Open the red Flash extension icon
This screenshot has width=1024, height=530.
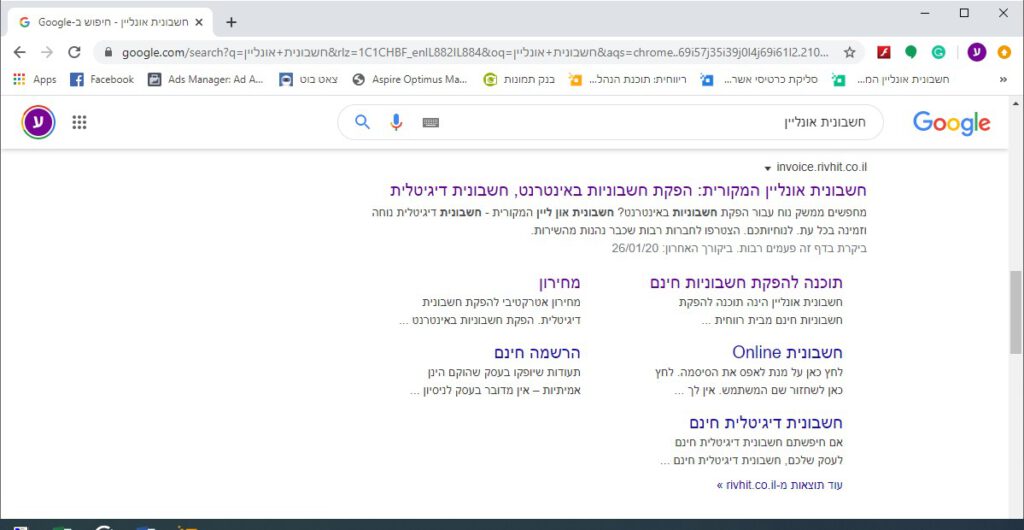(884, 52)
